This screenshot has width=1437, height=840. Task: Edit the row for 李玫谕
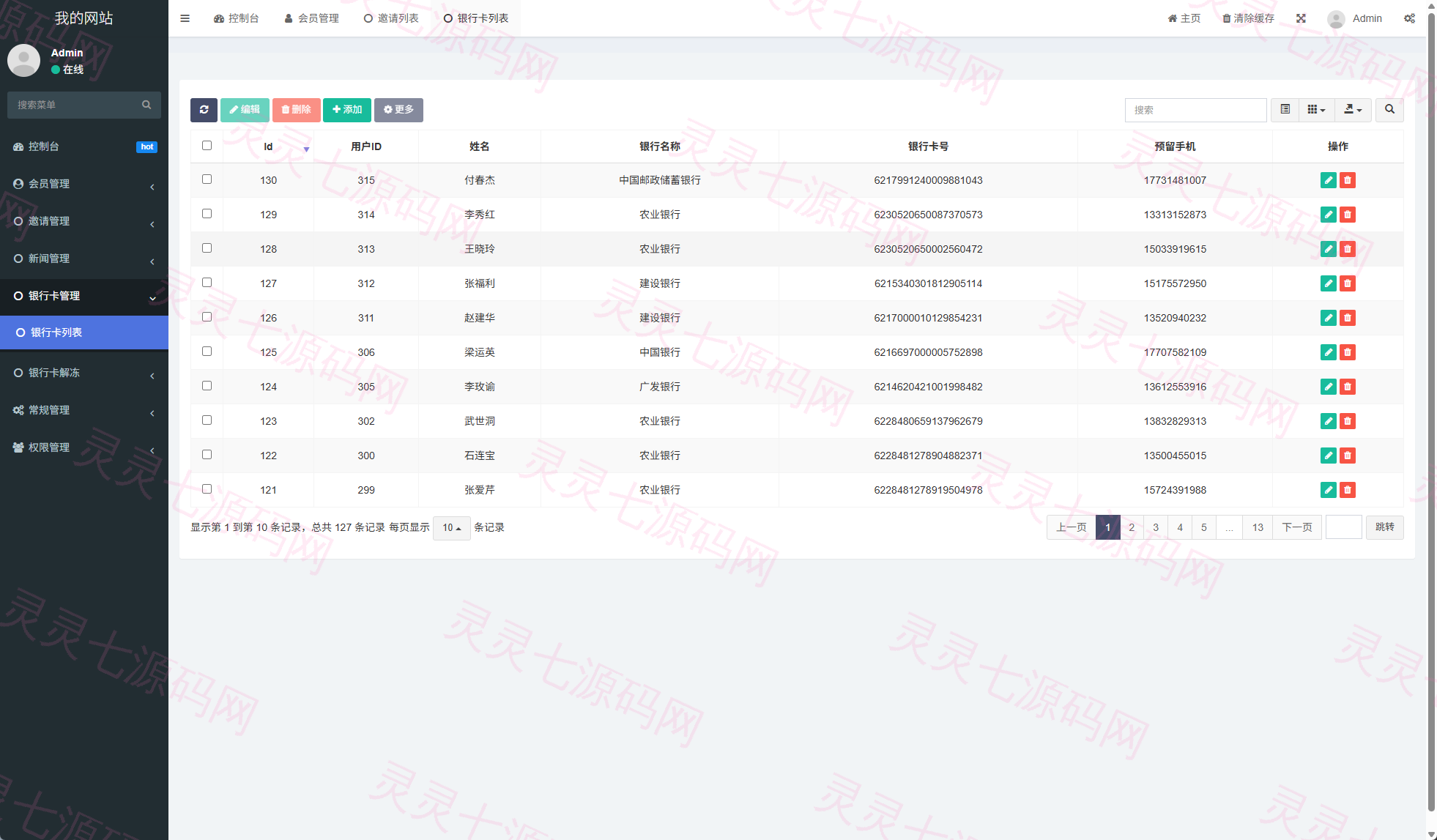tap(1328, 387)
